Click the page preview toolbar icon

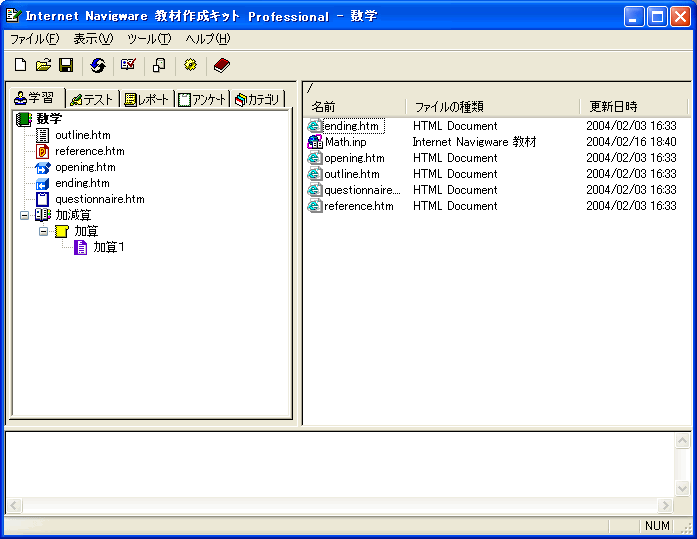tap(159, 65)
